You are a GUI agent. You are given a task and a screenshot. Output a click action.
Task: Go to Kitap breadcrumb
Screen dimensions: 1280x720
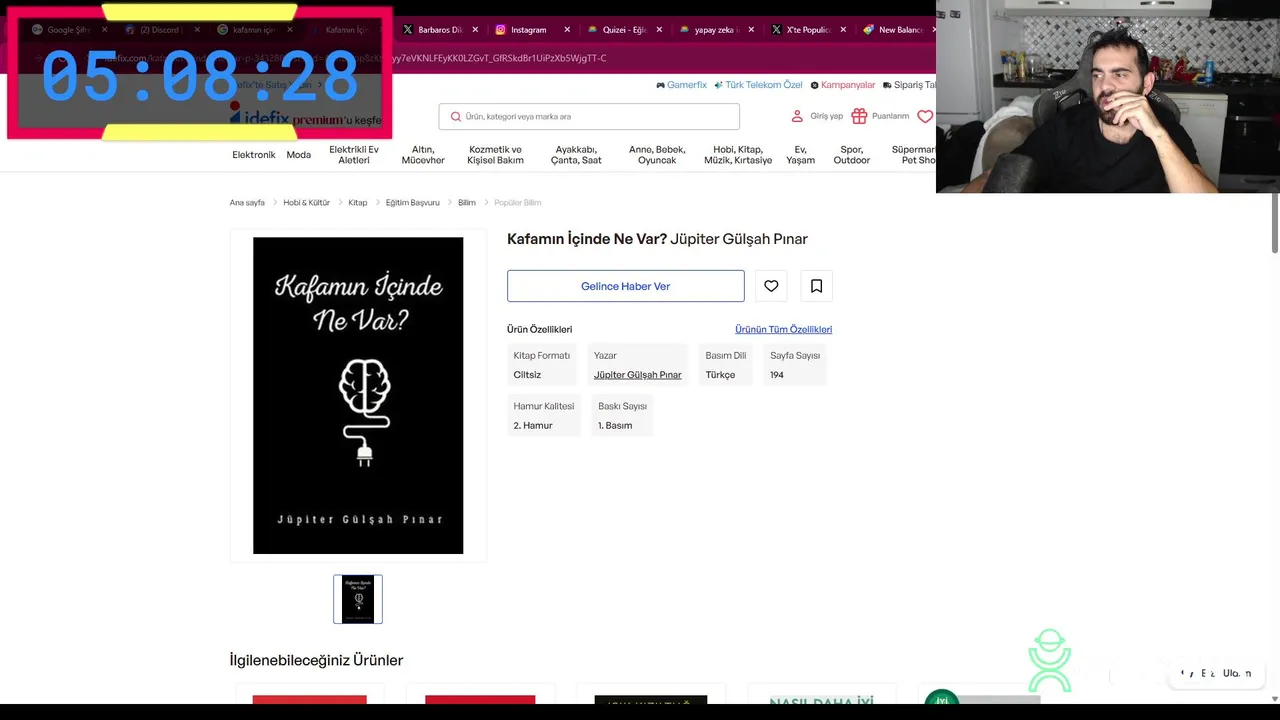coord(357,202)
